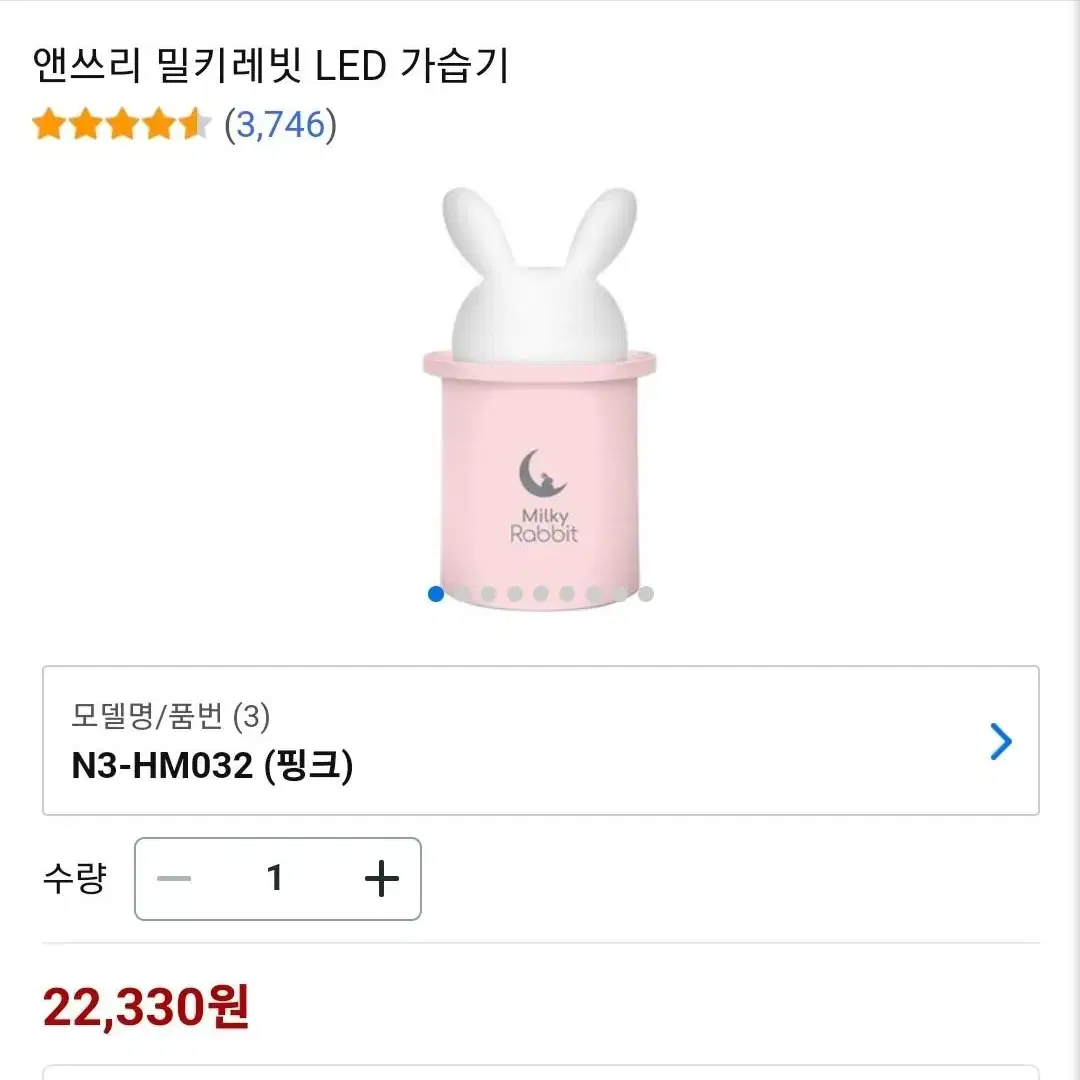The height and width of the screenshot is (1080, 1080).
Task: Tap the orange star rating
Action: click(121, 124)
